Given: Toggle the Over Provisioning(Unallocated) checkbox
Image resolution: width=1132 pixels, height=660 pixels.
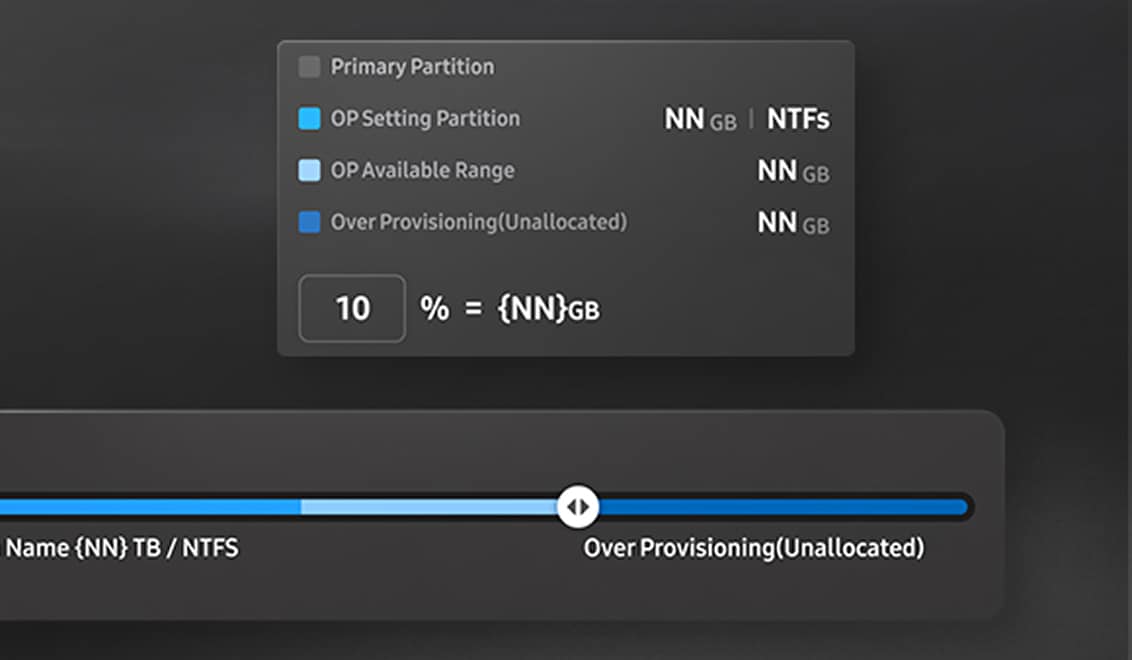Looking at the screenshot, I should click(310, 221).
